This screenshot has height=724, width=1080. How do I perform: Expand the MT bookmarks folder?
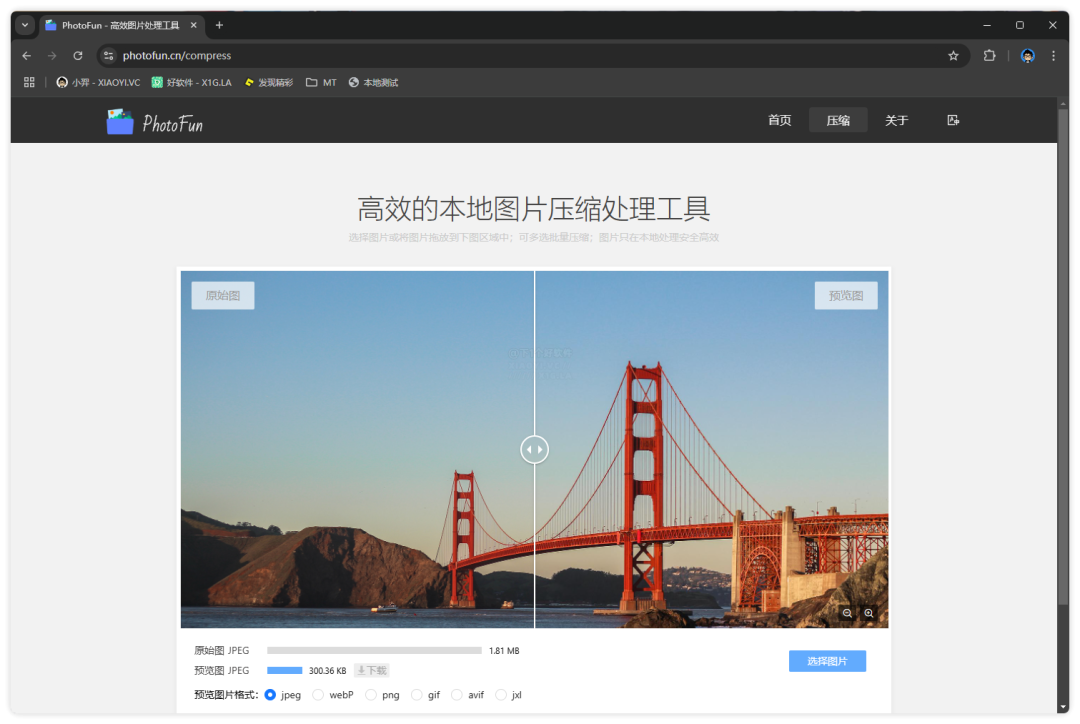pyautogui.click(x=322, y=83)
